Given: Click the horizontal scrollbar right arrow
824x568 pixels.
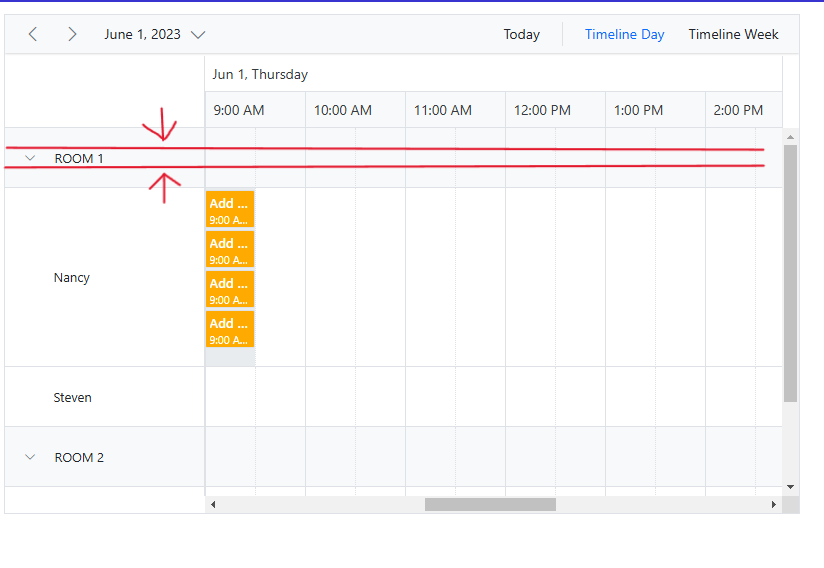Looking at the screenshot, I should tap(773, 505).
